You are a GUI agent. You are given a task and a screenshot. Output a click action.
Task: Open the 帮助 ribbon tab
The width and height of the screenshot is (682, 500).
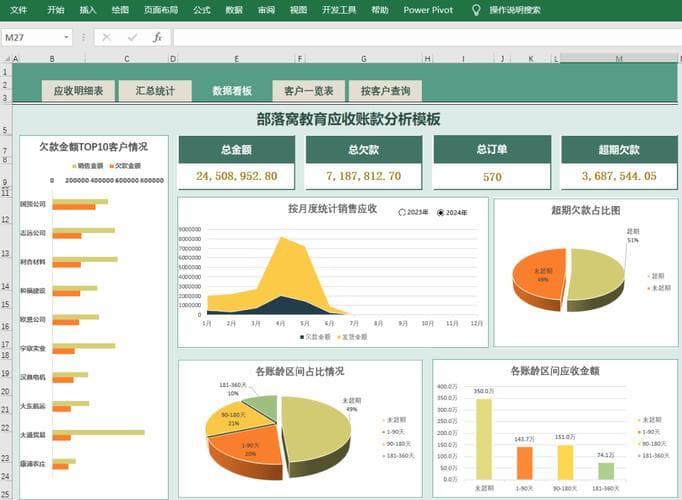[380, 10]
